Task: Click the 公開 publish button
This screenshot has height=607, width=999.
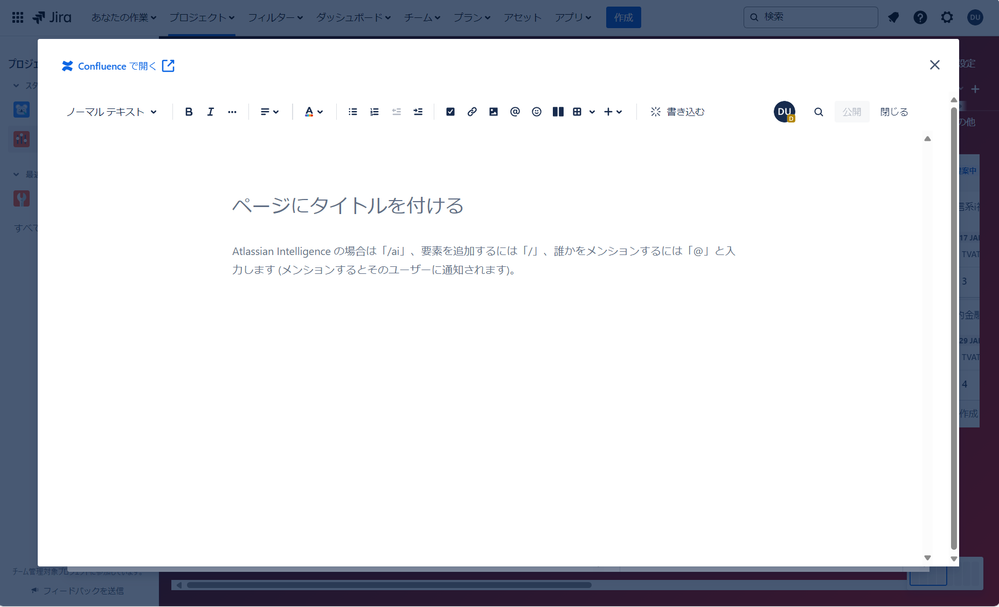Action: point(852,111)
